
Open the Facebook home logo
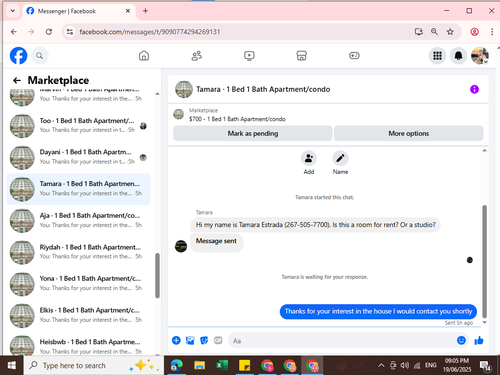18,55
